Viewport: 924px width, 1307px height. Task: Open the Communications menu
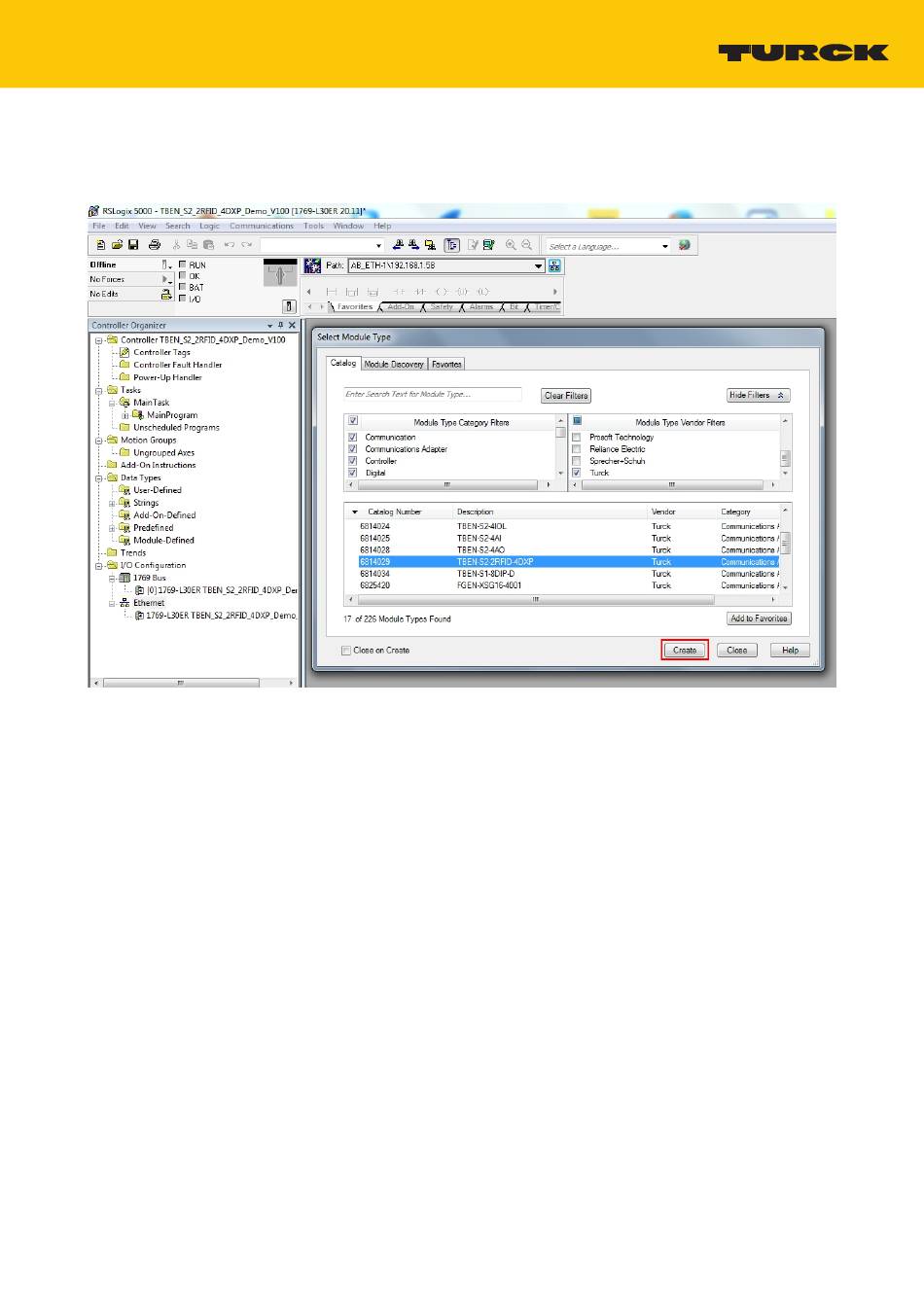pyautogui.click(x=262, y=226)
